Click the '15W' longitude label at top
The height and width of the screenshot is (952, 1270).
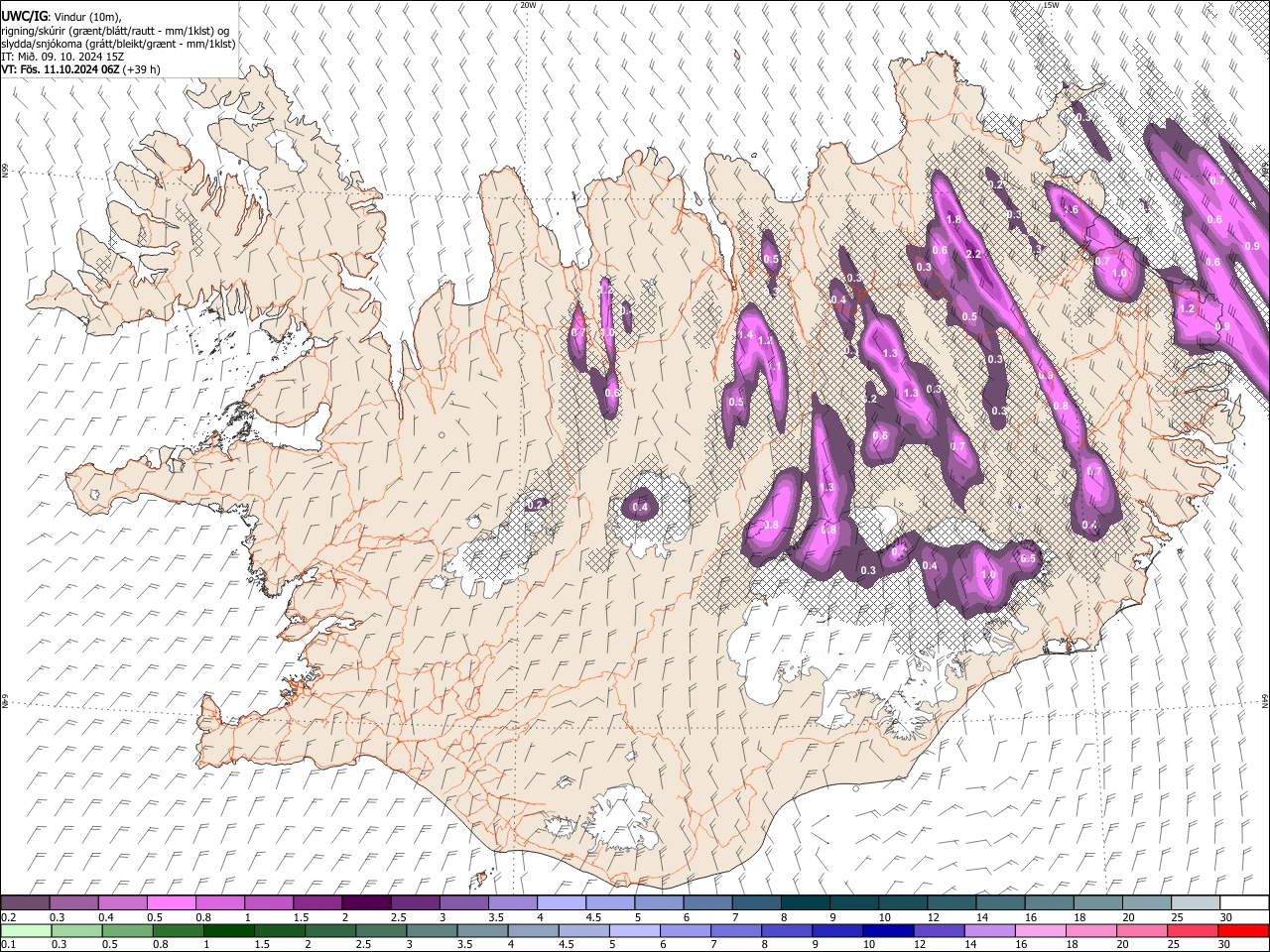(x=1051, y=5)
